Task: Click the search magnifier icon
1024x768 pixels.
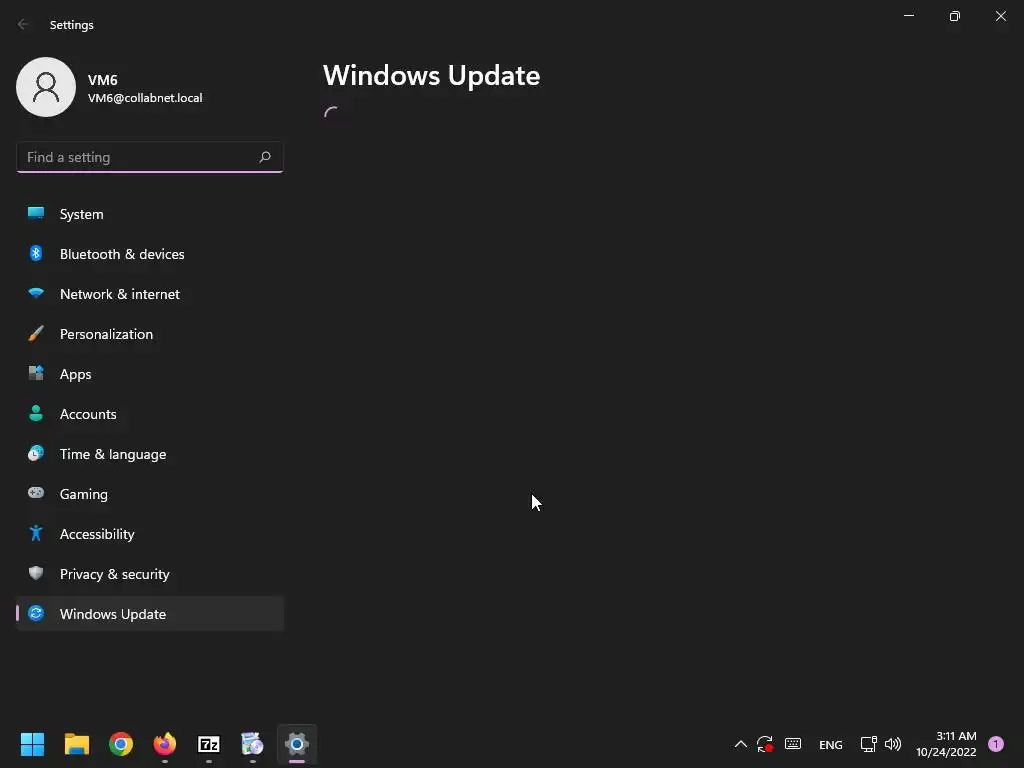Action: tap(264, 157)
